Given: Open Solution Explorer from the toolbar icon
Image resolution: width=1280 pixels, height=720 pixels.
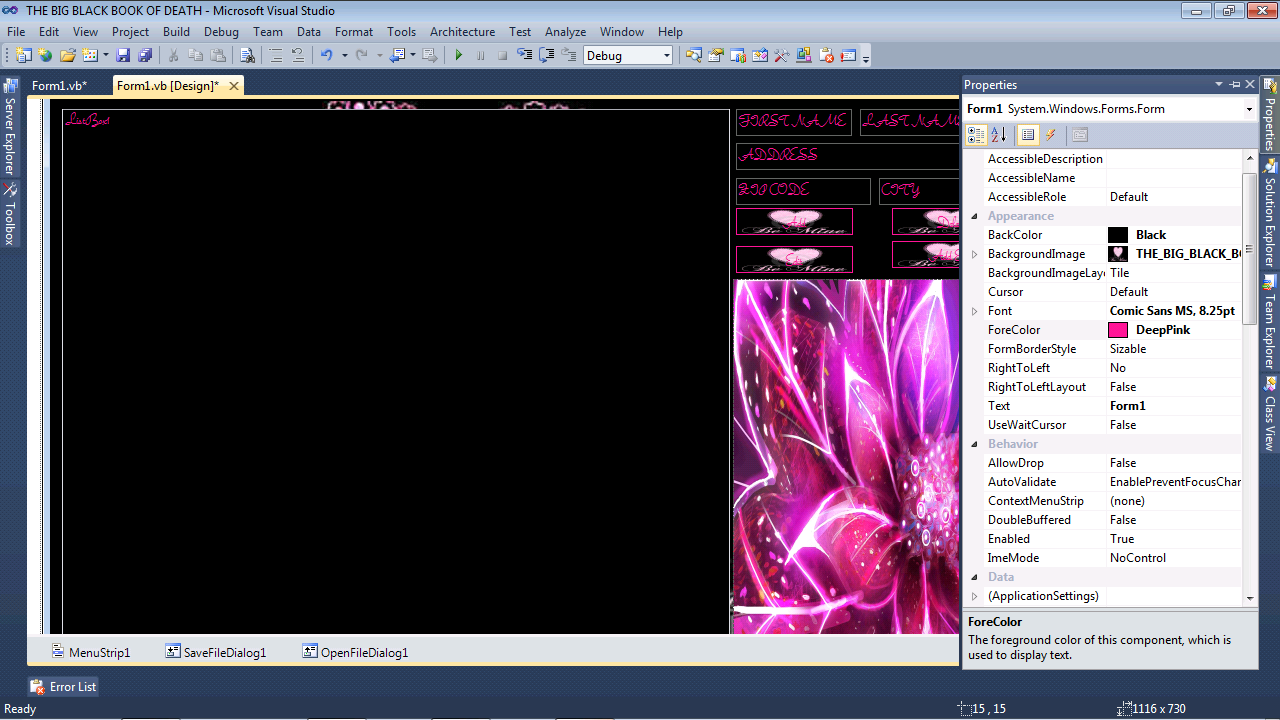Looking at the screenshot, I should 694,56.
